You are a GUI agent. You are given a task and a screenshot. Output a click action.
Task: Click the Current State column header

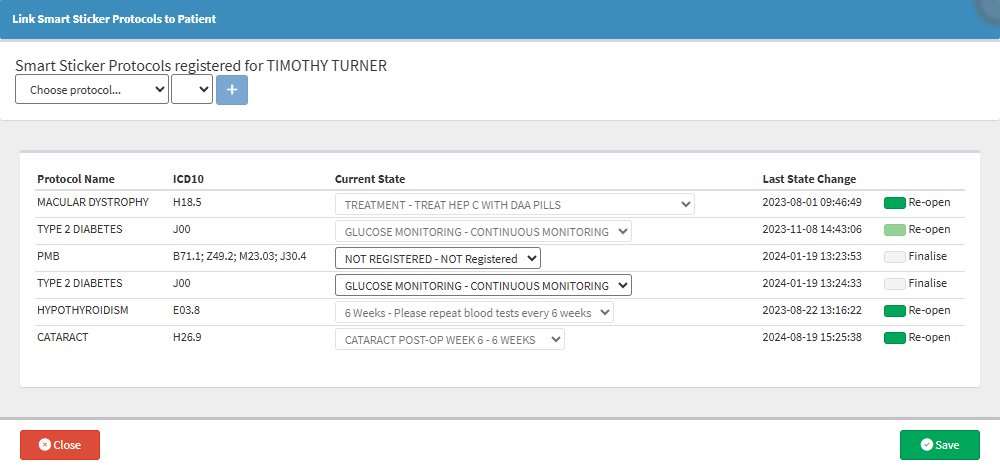tap(370, 179)
